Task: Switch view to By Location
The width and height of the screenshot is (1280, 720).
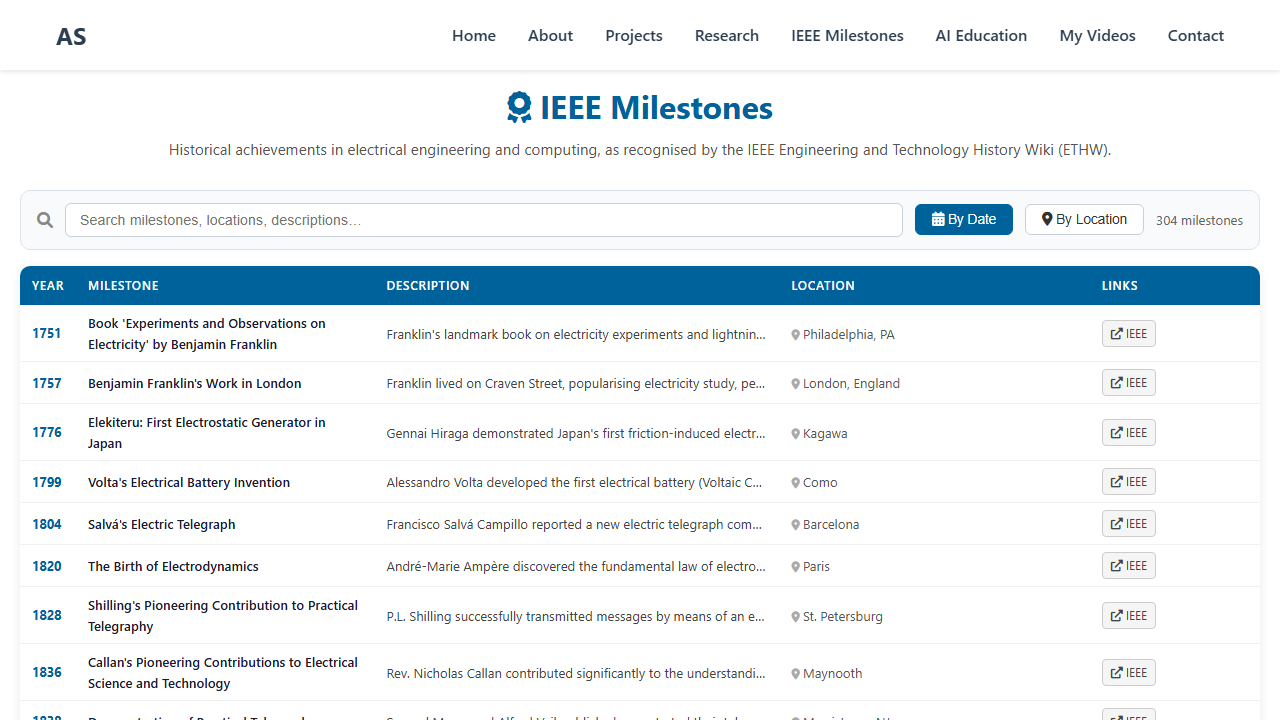Action: click(1084, 220)
